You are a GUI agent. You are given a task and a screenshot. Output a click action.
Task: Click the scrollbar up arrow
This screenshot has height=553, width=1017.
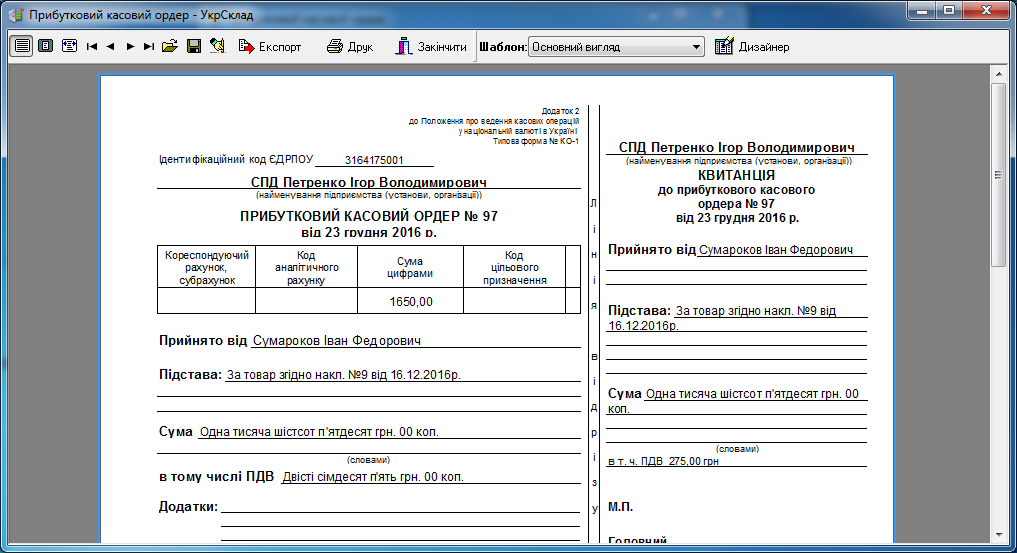click(x=998, y=74)
